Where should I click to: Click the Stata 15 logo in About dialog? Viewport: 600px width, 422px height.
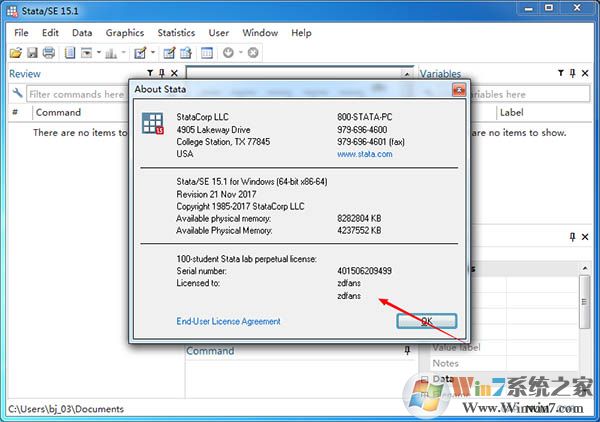pos(153,123)
